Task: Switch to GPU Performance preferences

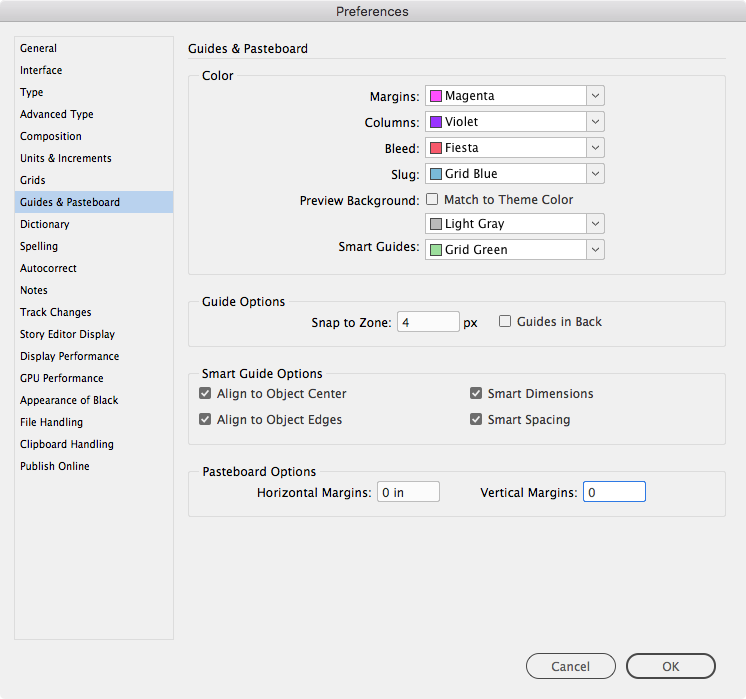Action: coord(62,378)
